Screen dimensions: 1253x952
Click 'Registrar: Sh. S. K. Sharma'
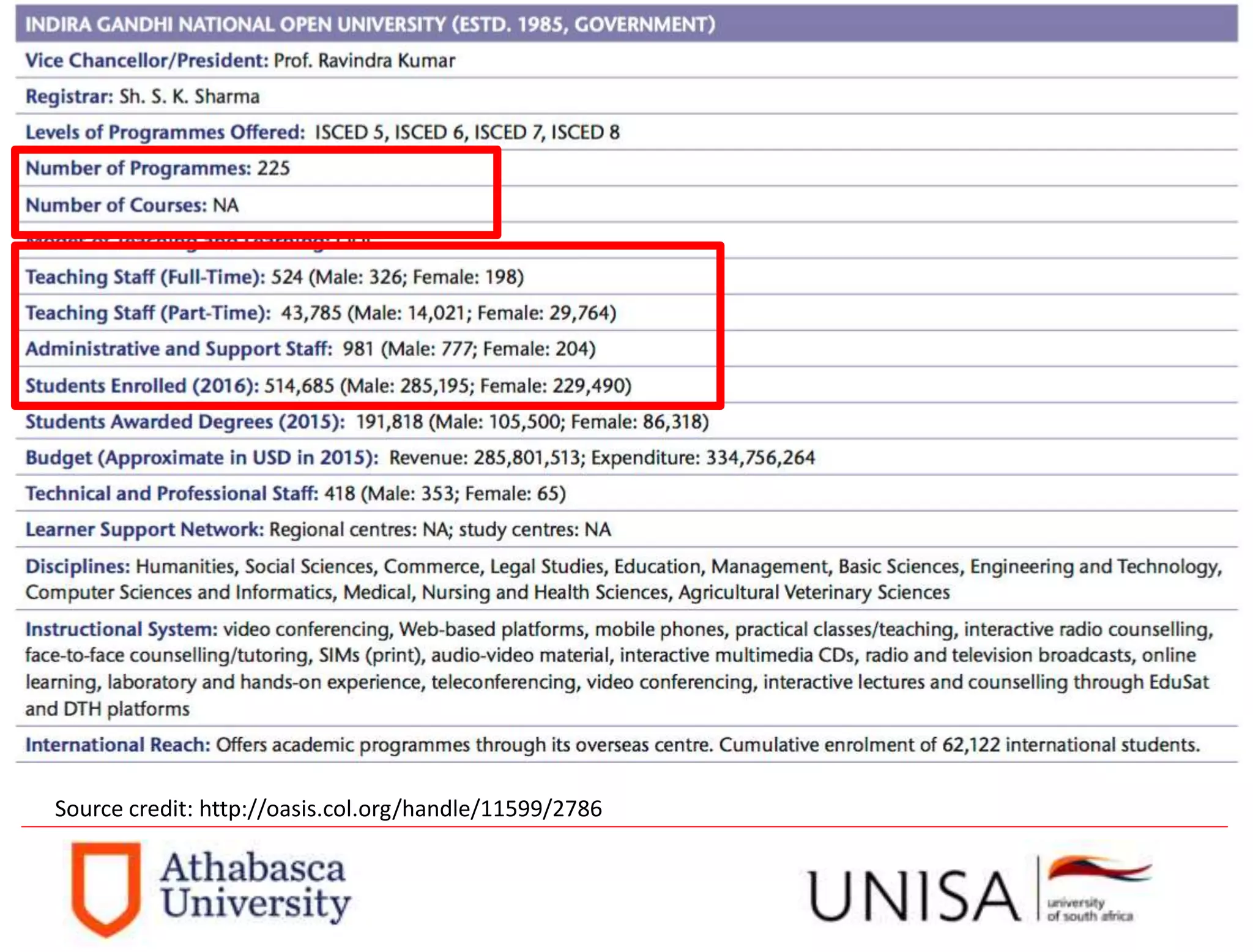(143, 97)
